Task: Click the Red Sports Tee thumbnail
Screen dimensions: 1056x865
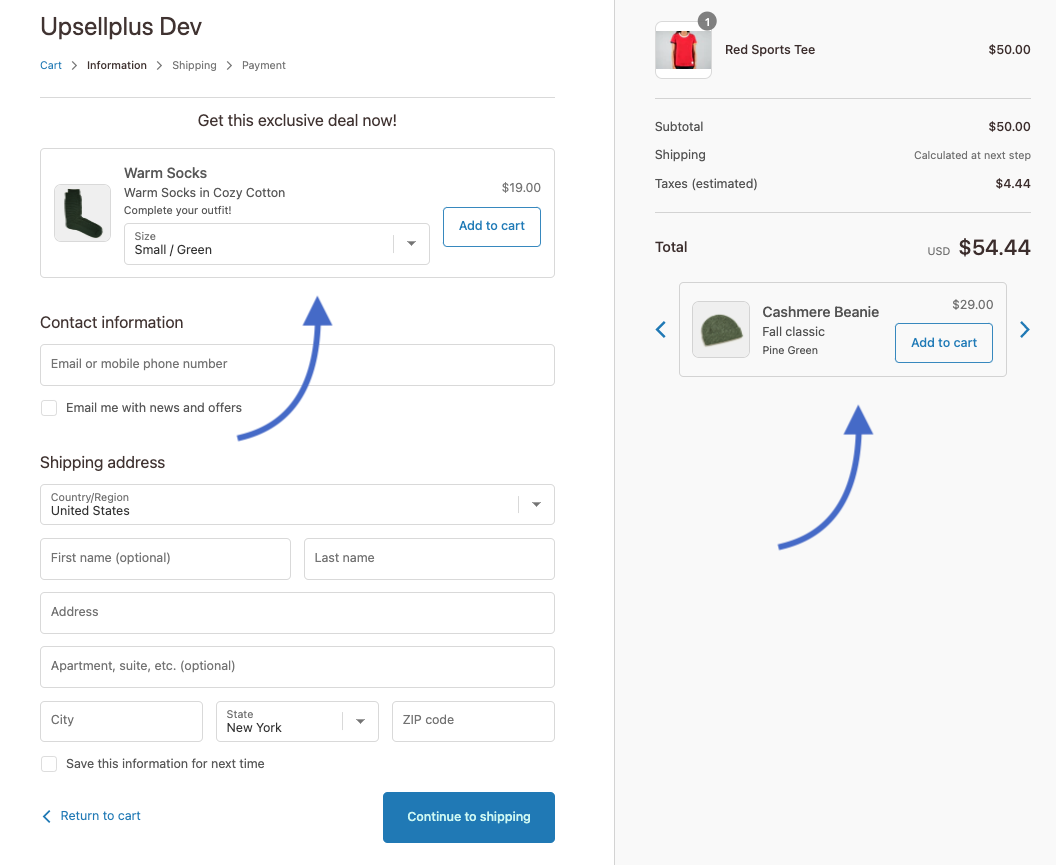Action: (683, 49)
